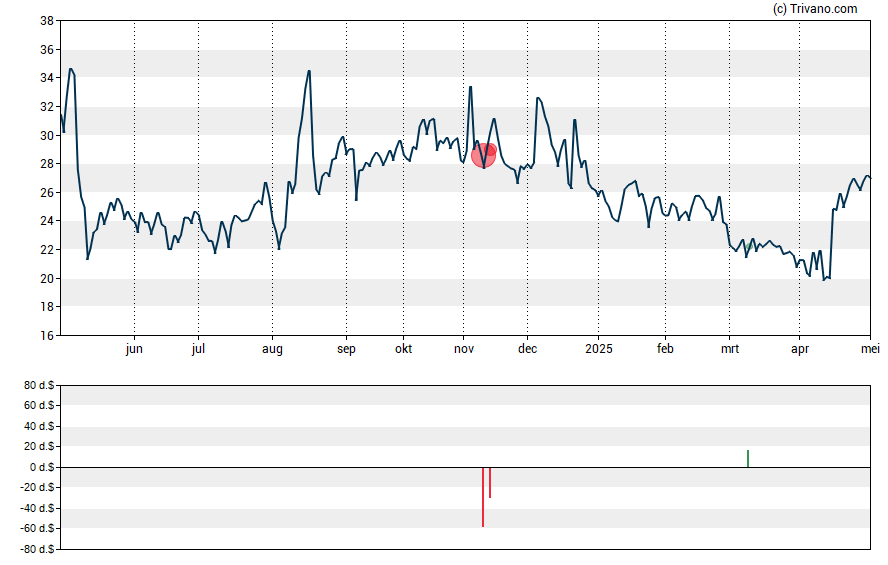Click the 'jun' x-axis label
Image resolution: width=888 pixels, height=565 pixels.
pos(134,349)
